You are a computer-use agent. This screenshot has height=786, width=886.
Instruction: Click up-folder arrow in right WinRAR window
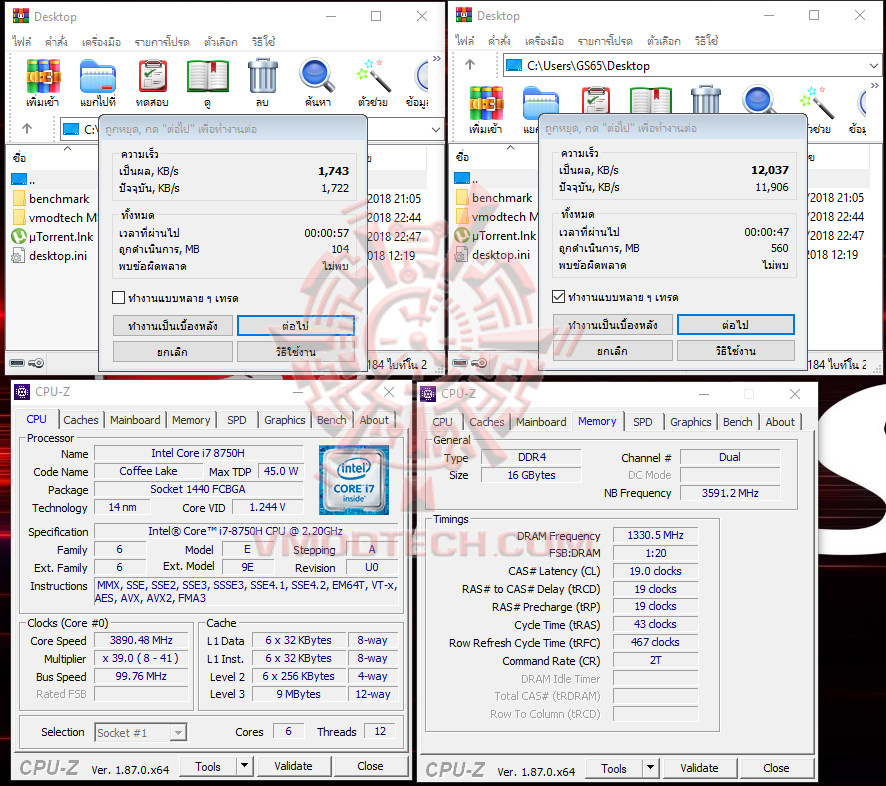(x=470, y=64)
